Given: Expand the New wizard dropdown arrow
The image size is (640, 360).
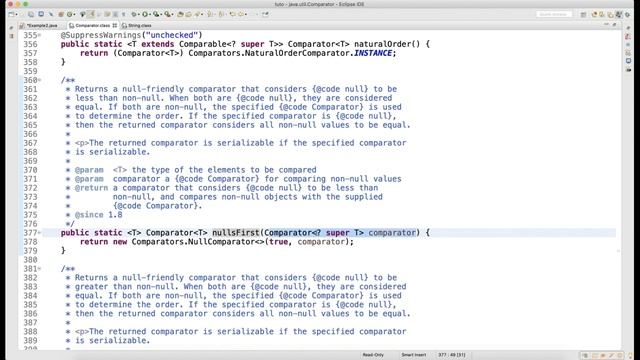Looking at the screenshot, I should [16, 14].
